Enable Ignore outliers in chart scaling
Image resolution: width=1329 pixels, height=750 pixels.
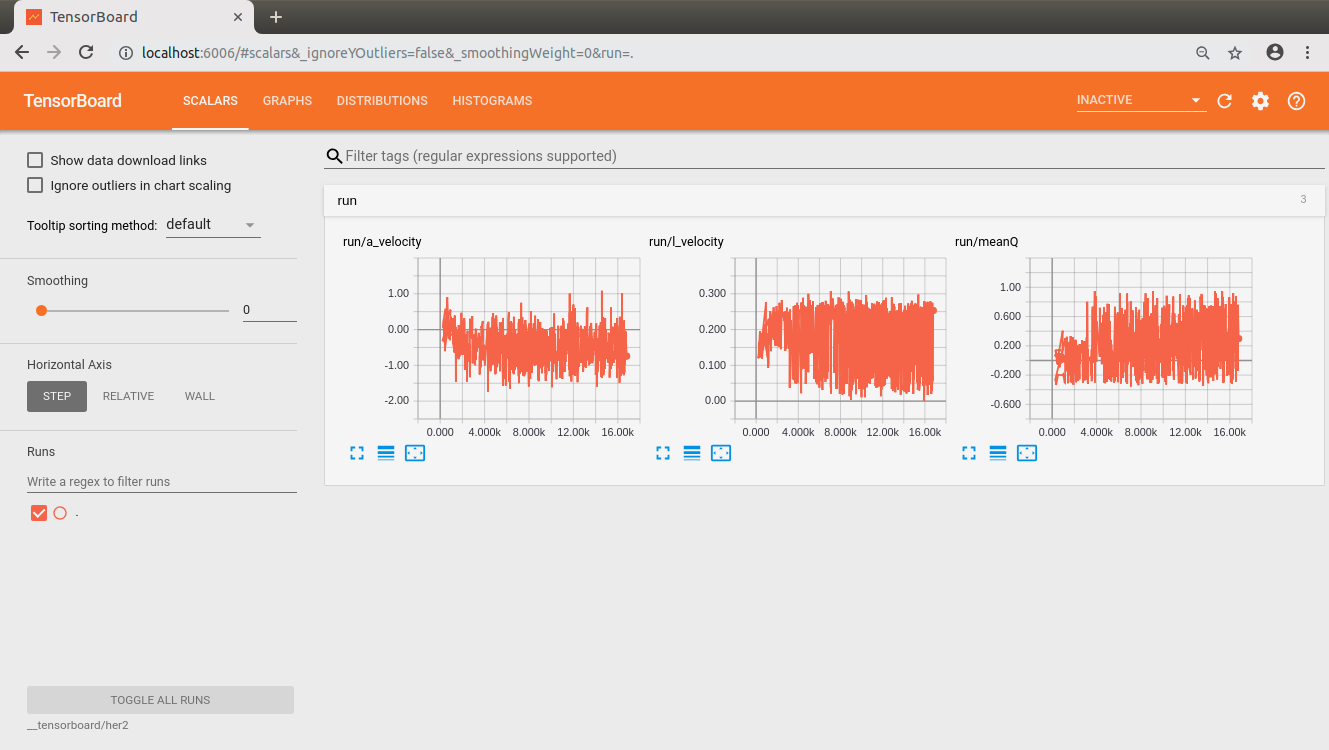point(35,185)
